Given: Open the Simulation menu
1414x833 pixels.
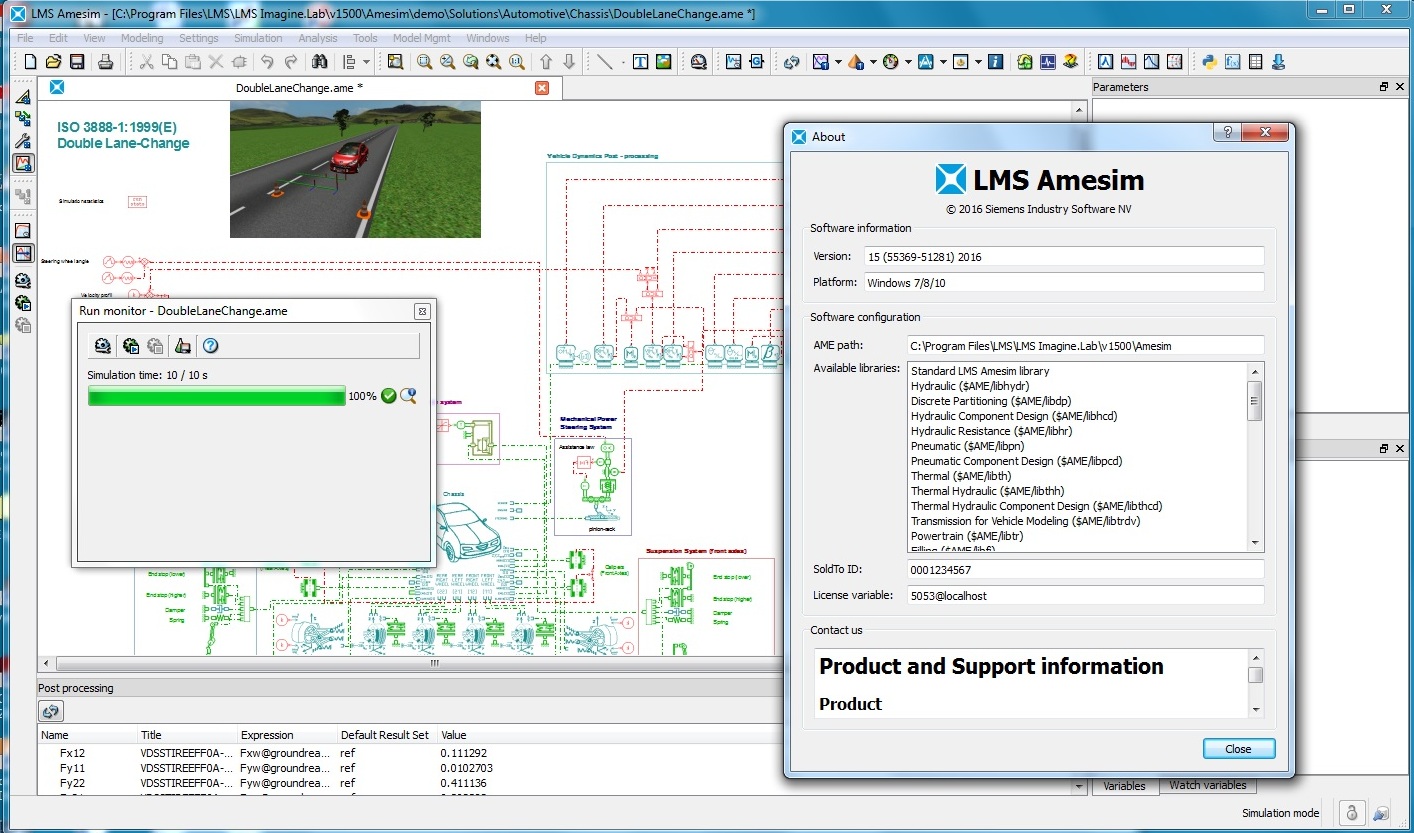Looking at the screenshot, I should pos(258,38).
